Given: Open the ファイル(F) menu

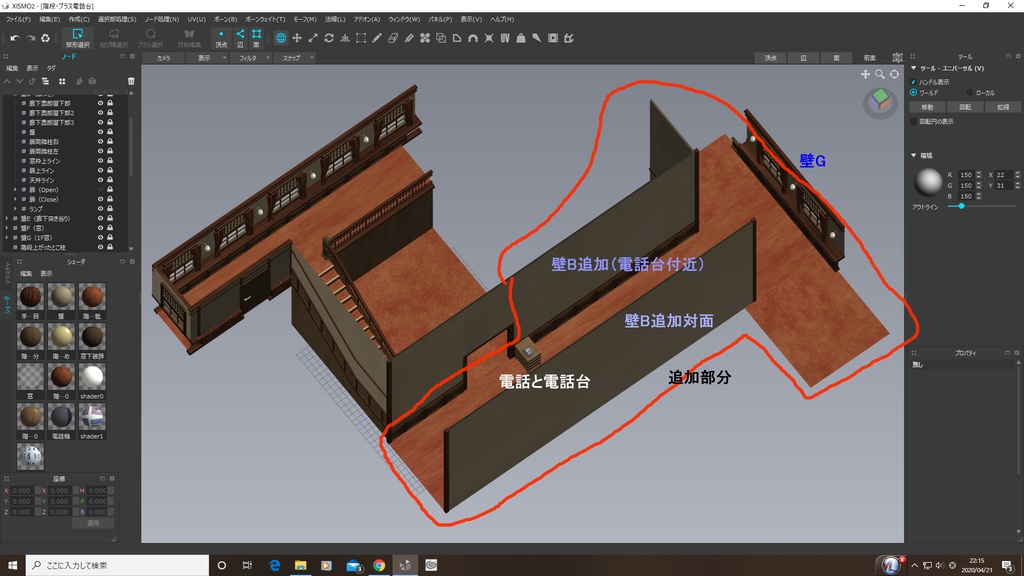Looking at the screenshot, I should tap(18, 19).
